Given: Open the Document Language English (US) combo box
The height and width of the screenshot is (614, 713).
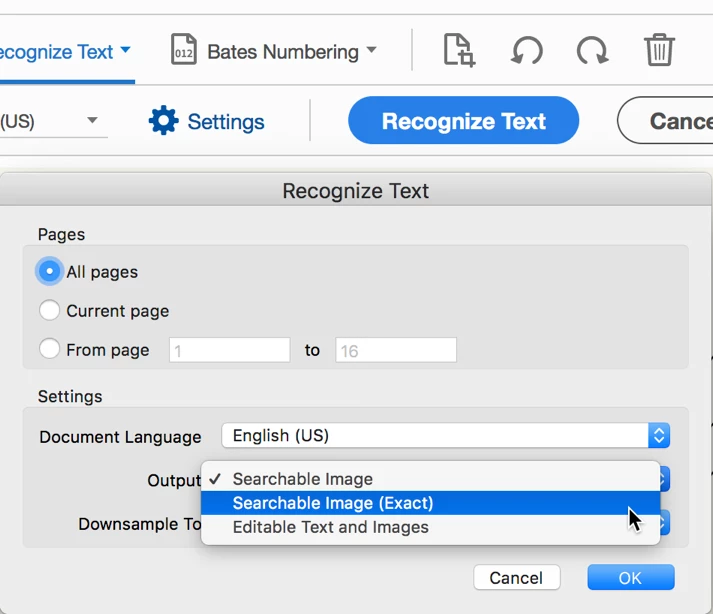Looking at the screenshot, I should (x=446, y=436).
